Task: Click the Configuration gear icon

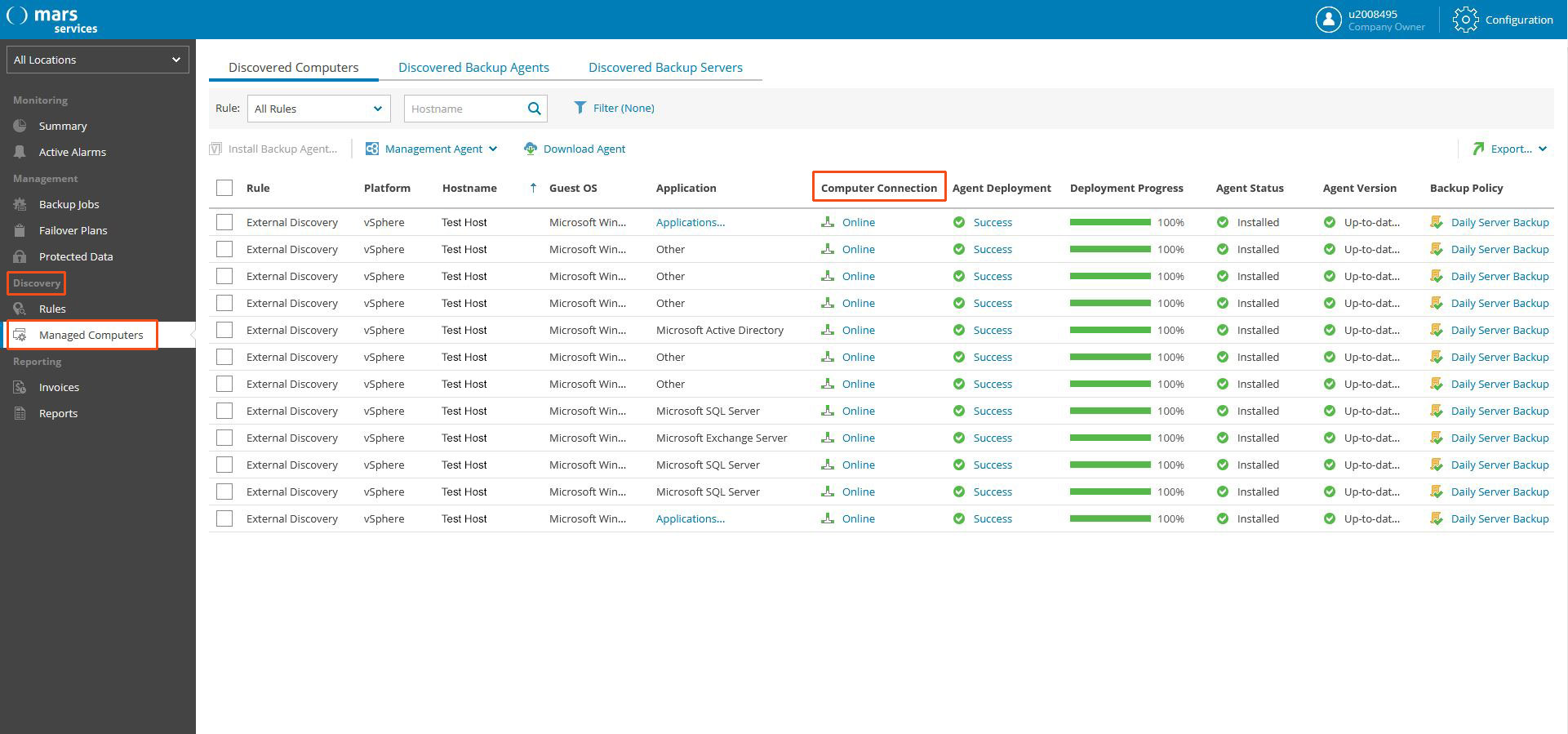Action: tap(1465, 20)
